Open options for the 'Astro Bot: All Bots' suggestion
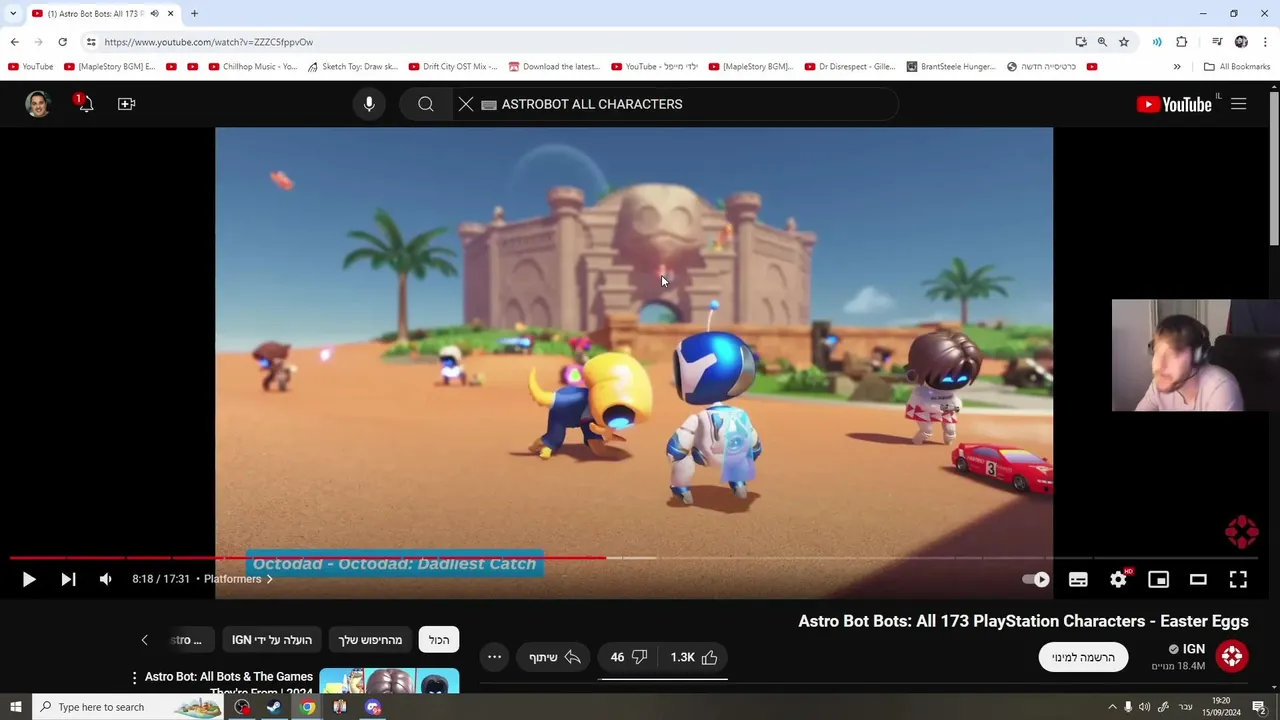1280x720 pixels. click(134, 678)
